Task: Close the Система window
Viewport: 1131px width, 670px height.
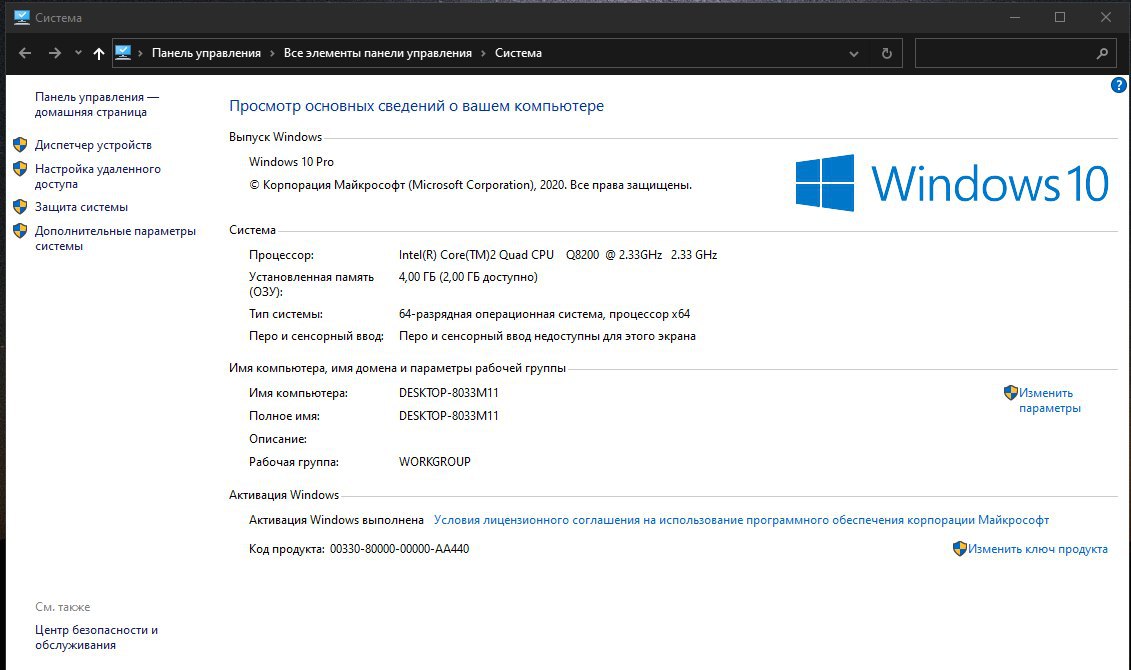Action: click(x=1105, y=17)
